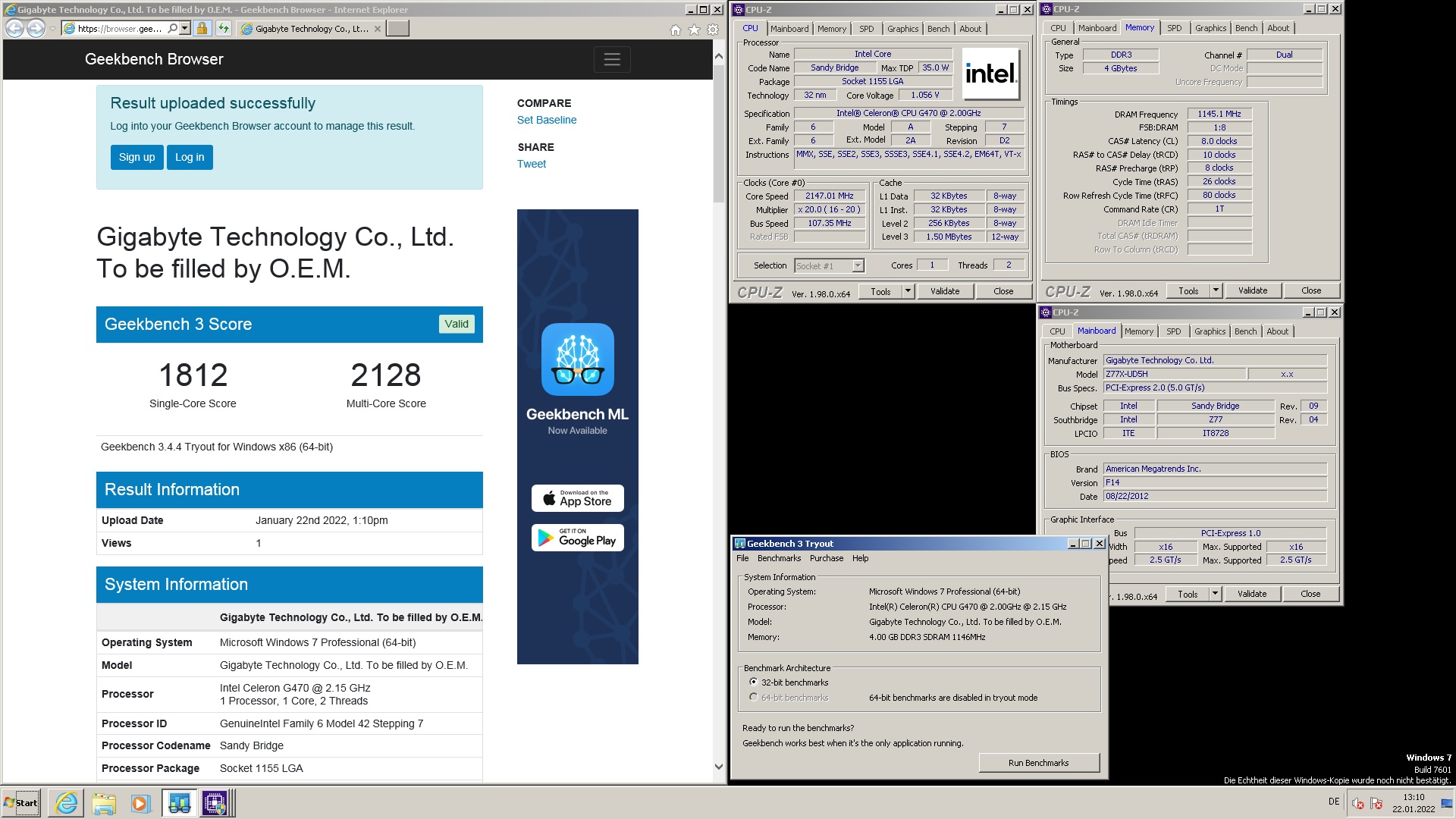The width and height of the screenshot is (1456, 819).
Task: Open Windows Explorer folder on taskbar
Action: point(104,803)
